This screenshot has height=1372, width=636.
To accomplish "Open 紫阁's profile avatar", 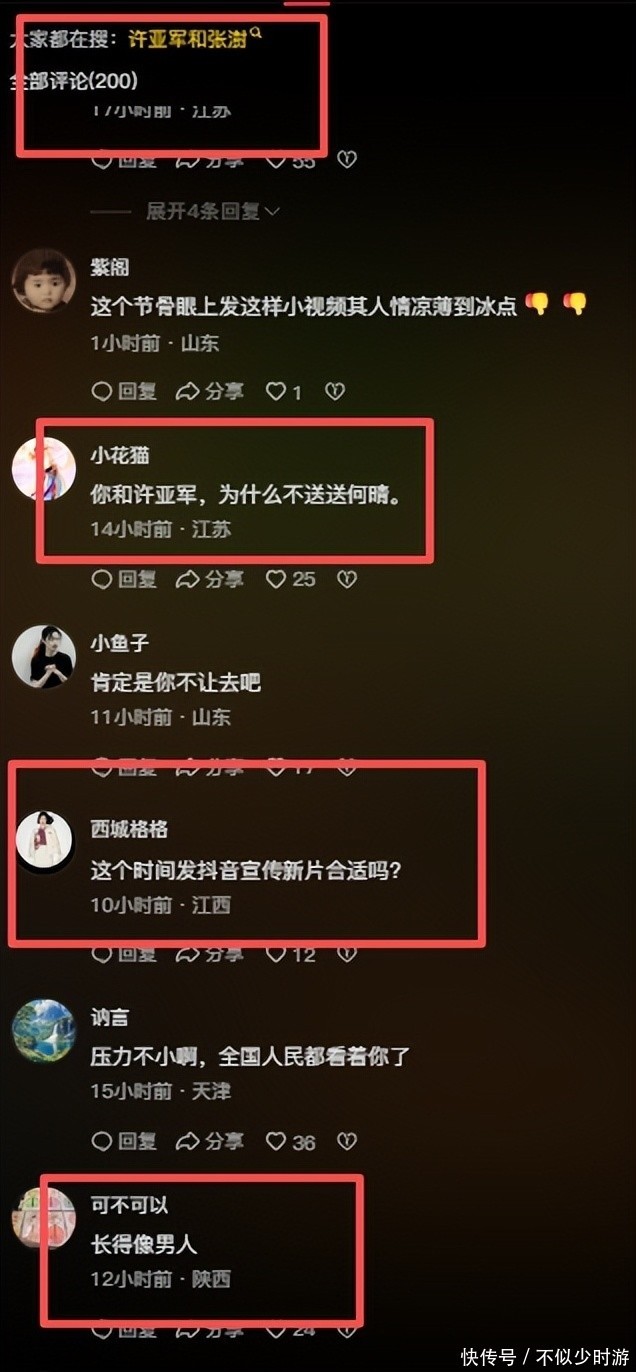I will (43, 281).
